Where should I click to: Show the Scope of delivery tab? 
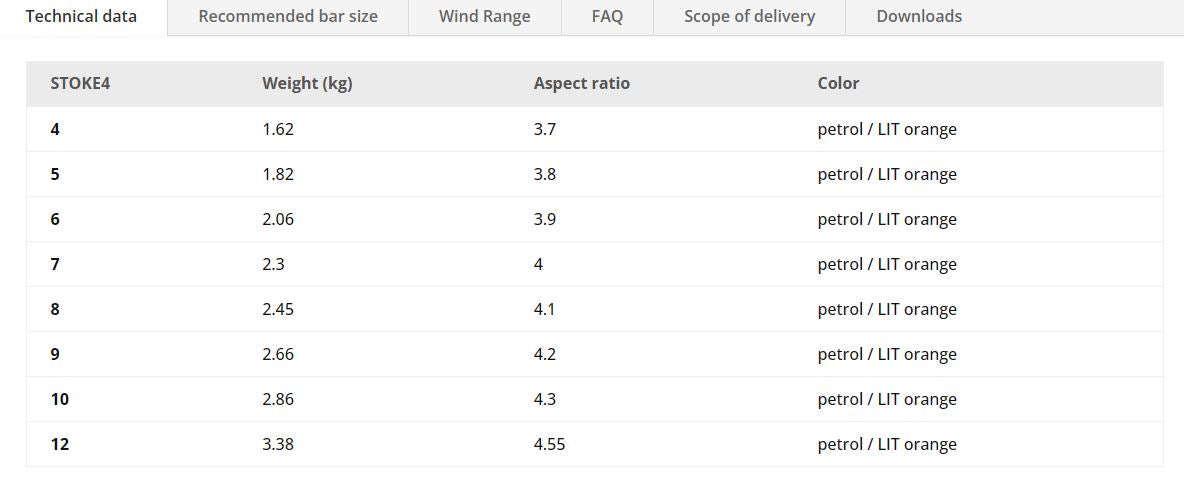pos(749,16)
